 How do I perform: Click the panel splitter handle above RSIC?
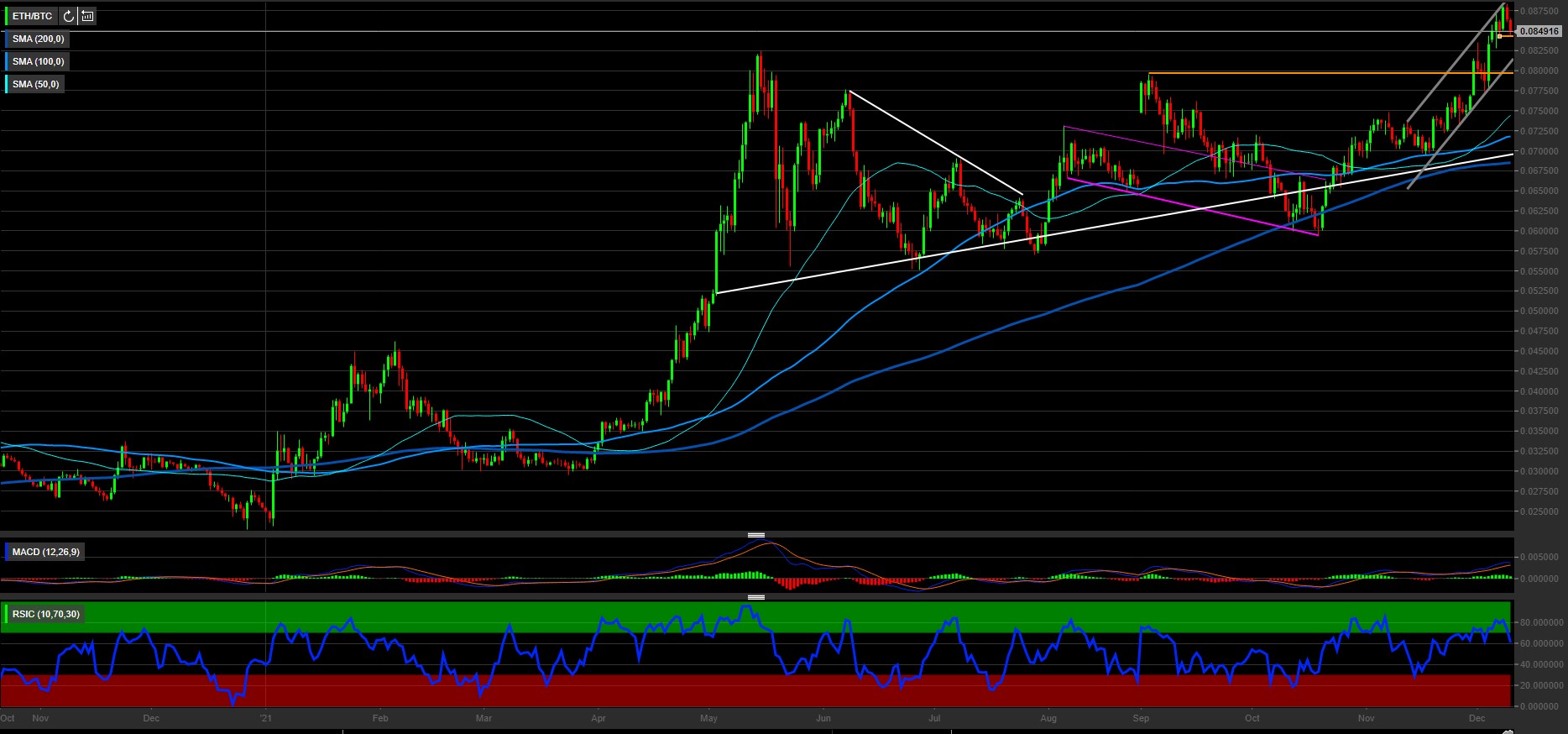coord(755,597)
